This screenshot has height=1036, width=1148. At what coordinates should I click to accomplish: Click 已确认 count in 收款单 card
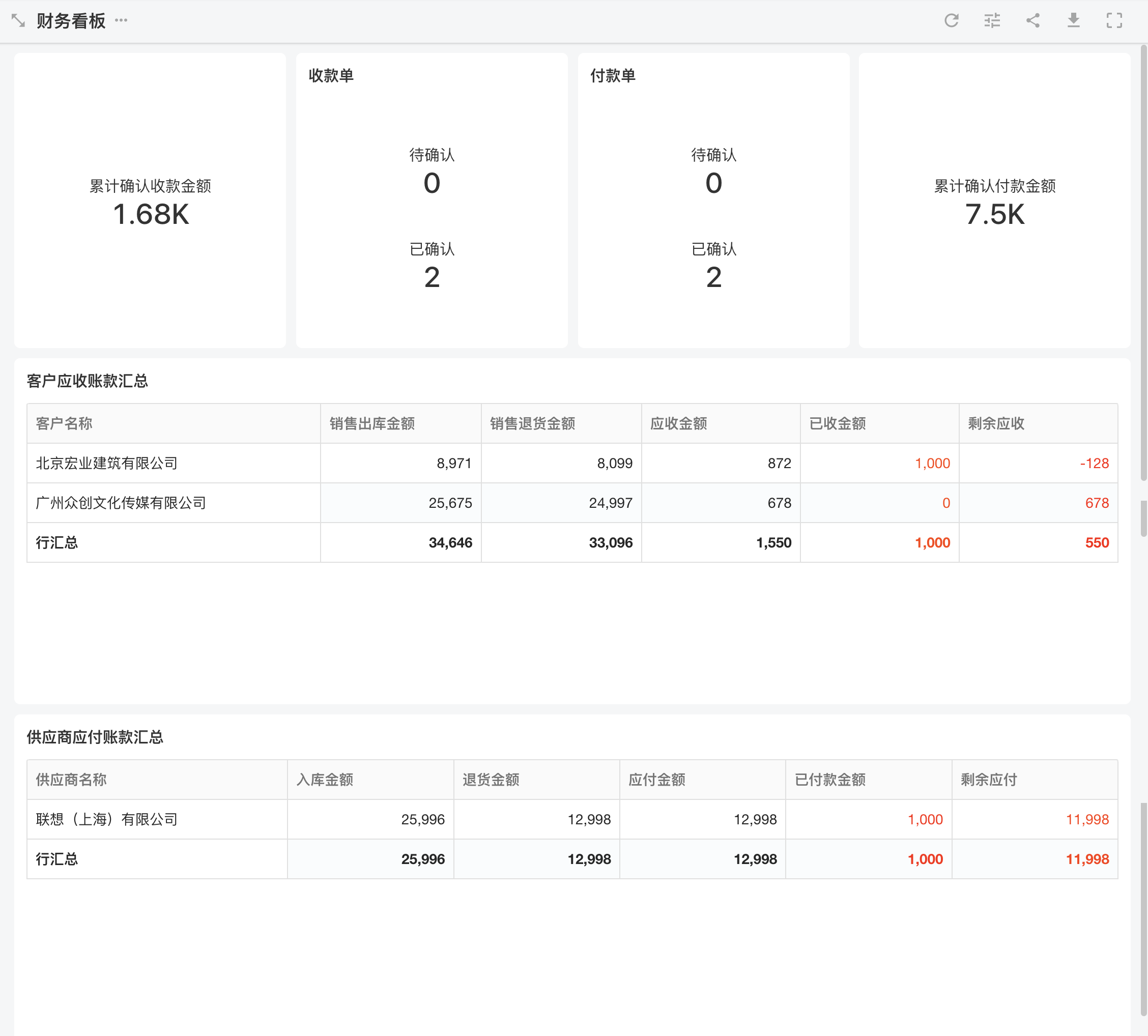[432, 278]
